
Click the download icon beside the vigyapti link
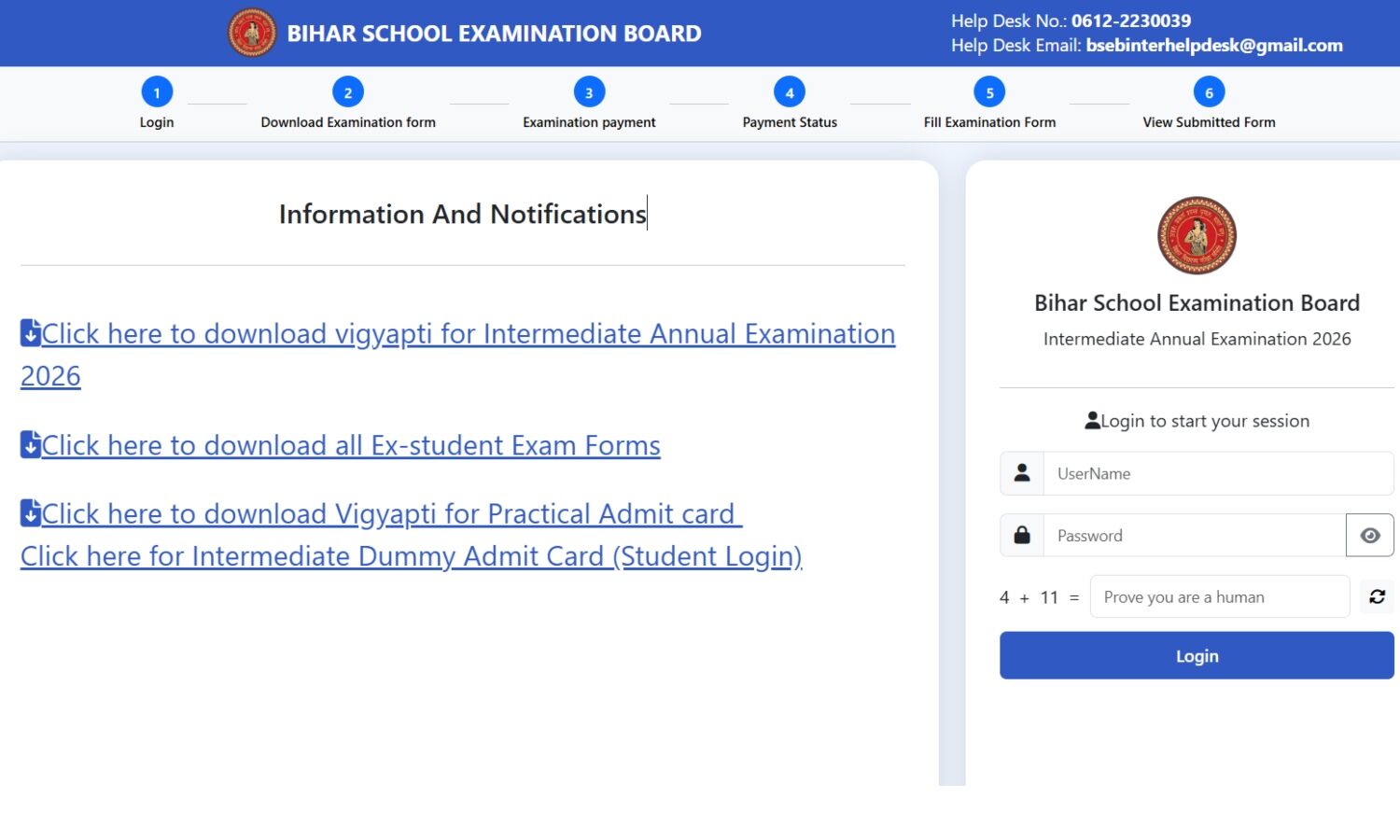(31, 333)
